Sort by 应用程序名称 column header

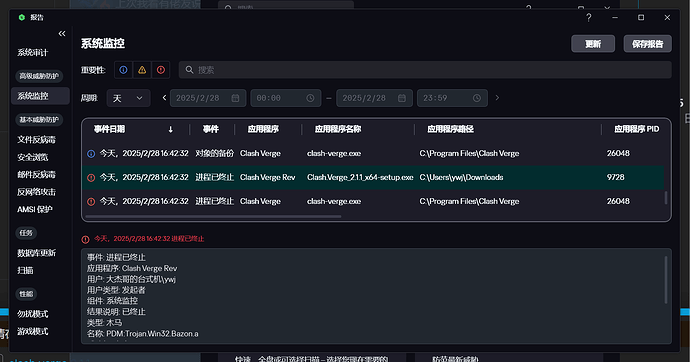point(338,129)
